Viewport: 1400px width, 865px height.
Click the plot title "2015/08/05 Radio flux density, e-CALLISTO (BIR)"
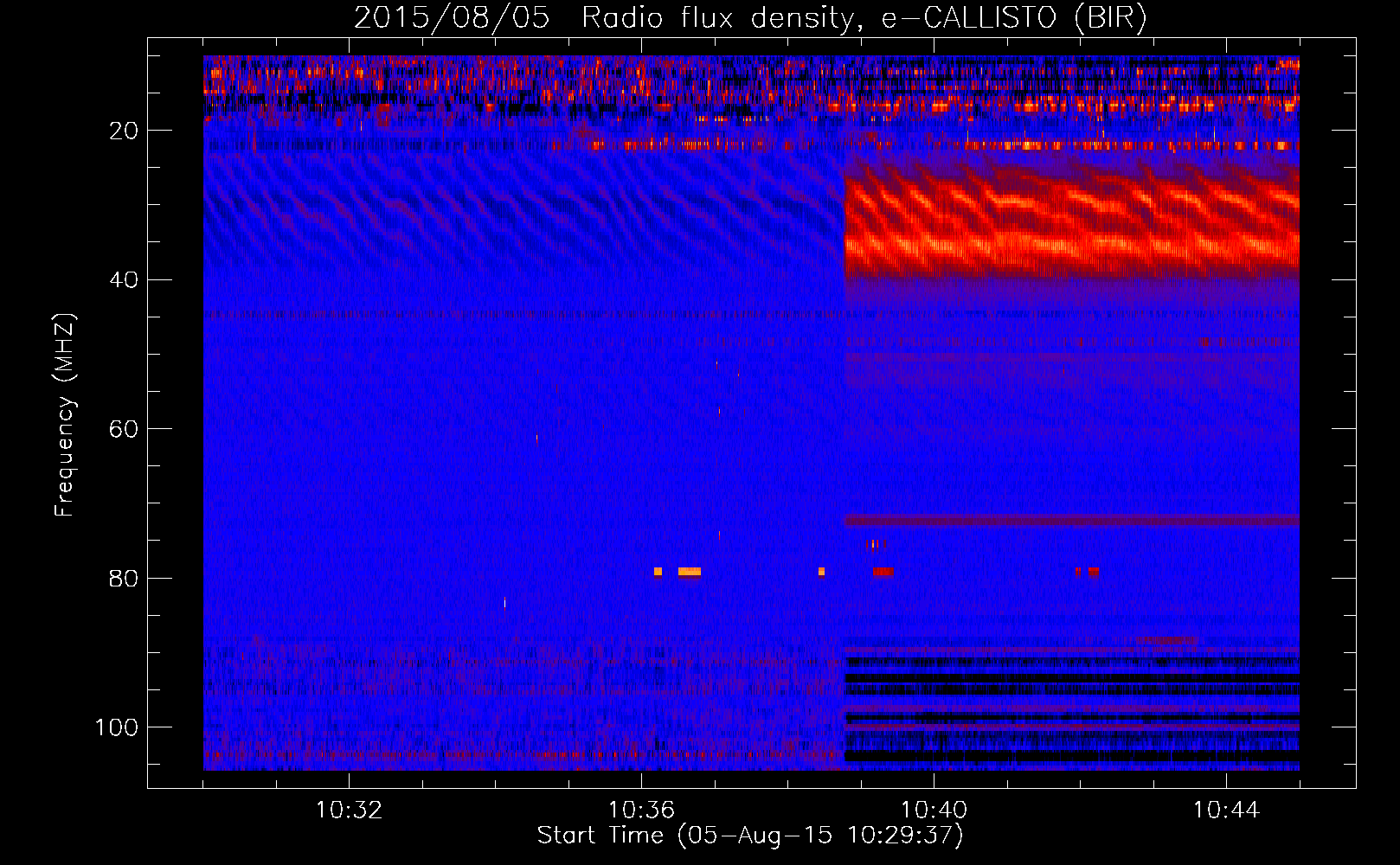point(750,17)
